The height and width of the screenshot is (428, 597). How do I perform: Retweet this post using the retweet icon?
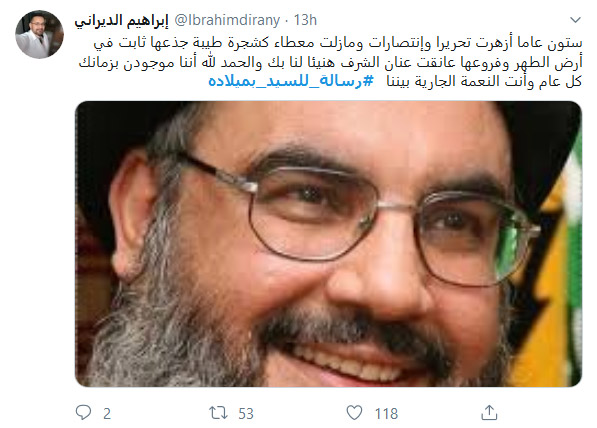(x=218, y=413)
